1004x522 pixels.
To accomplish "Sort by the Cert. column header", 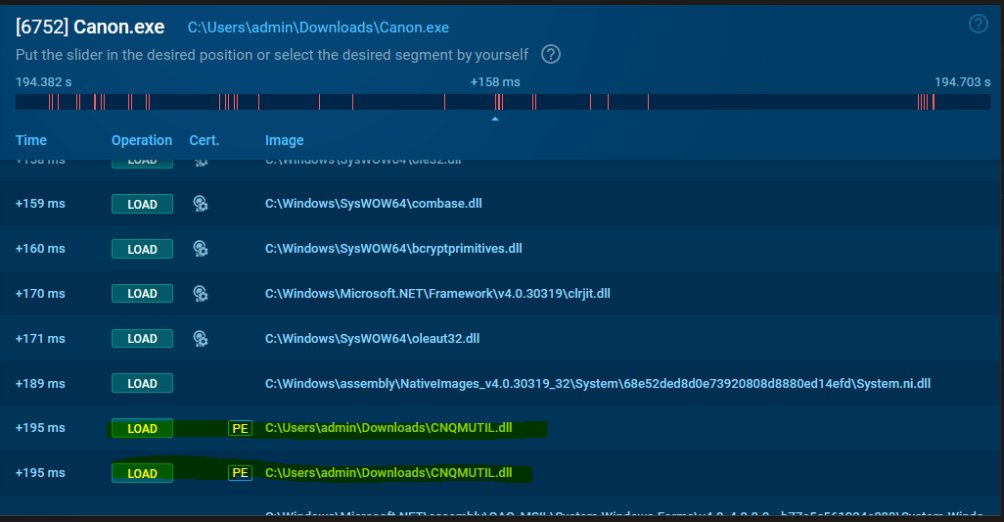I will (x=204, y=140).
